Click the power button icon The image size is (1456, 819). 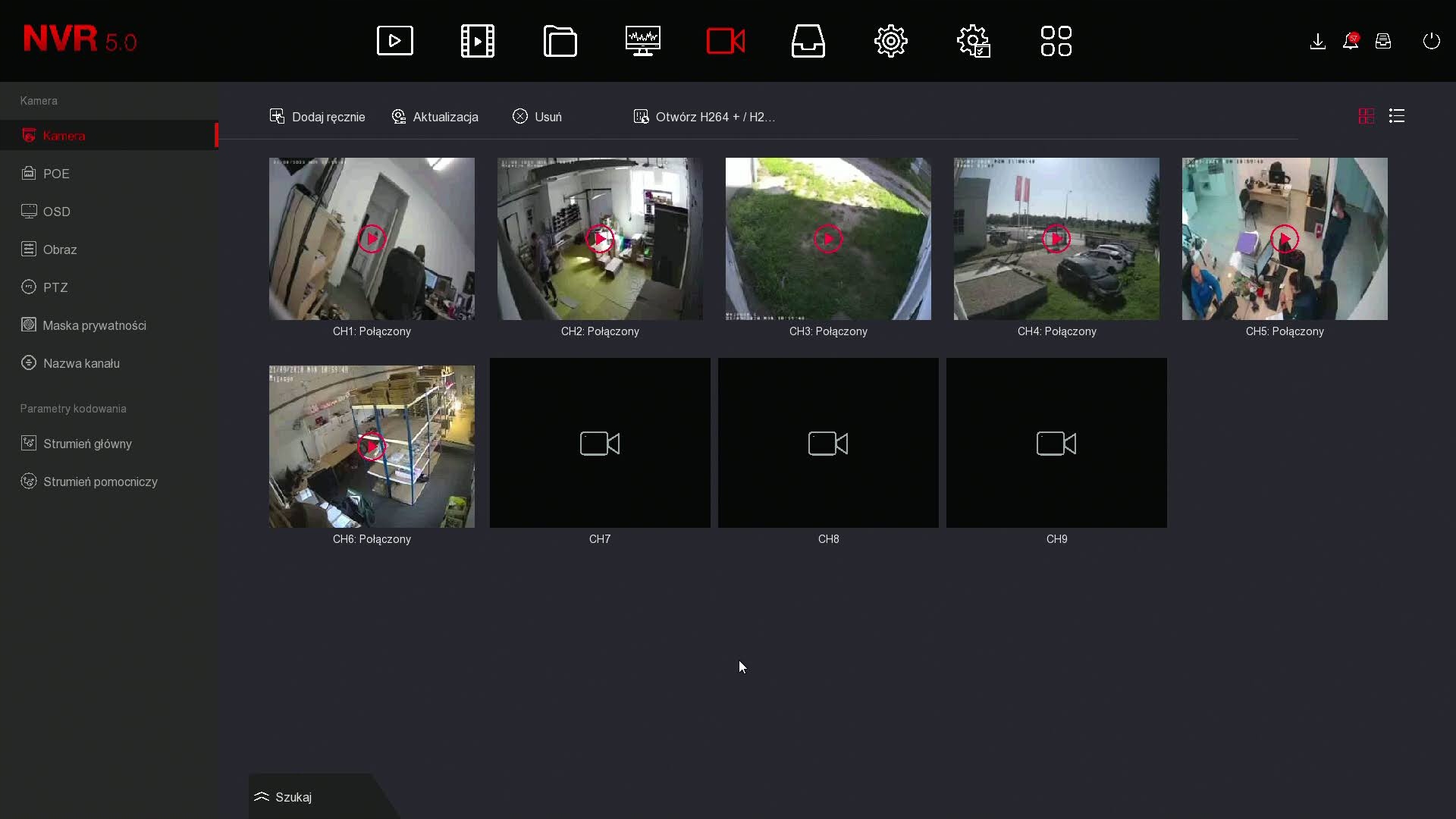[1432, 41]
